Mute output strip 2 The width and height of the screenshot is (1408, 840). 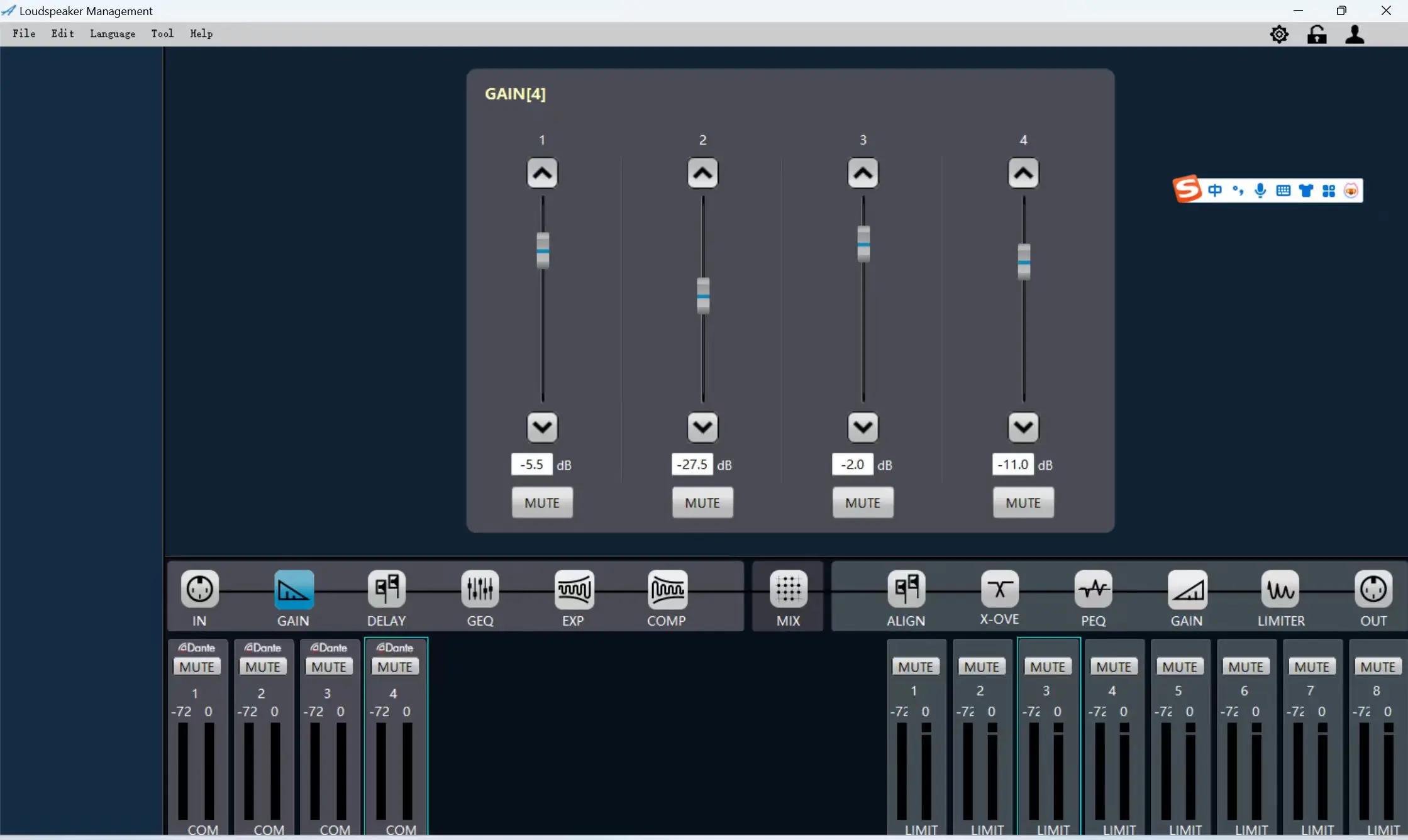pyautogui.click(x=982, y=666)
